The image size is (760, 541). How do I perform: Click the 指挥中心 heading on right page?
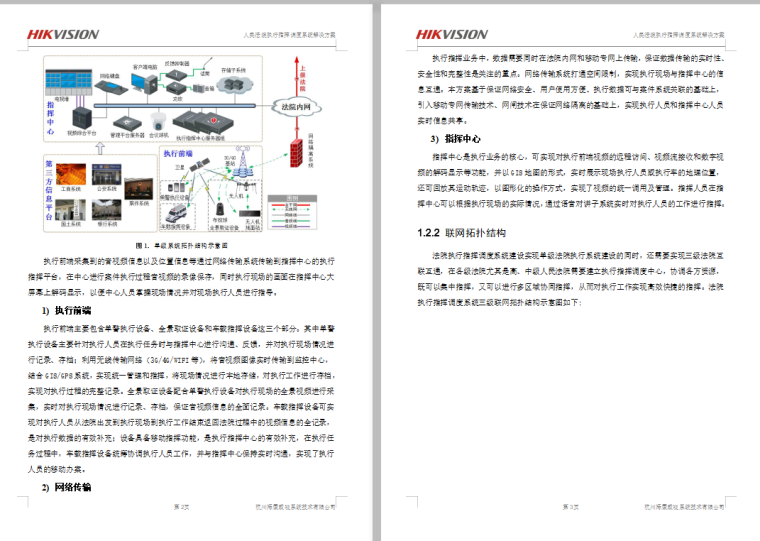(456, 139)
